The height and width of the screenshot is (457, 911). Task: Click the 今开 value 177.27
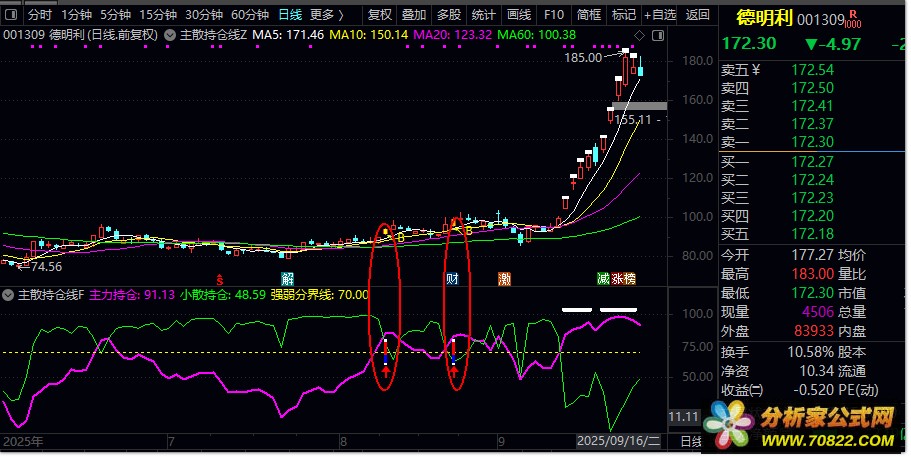tap(812, 255)
